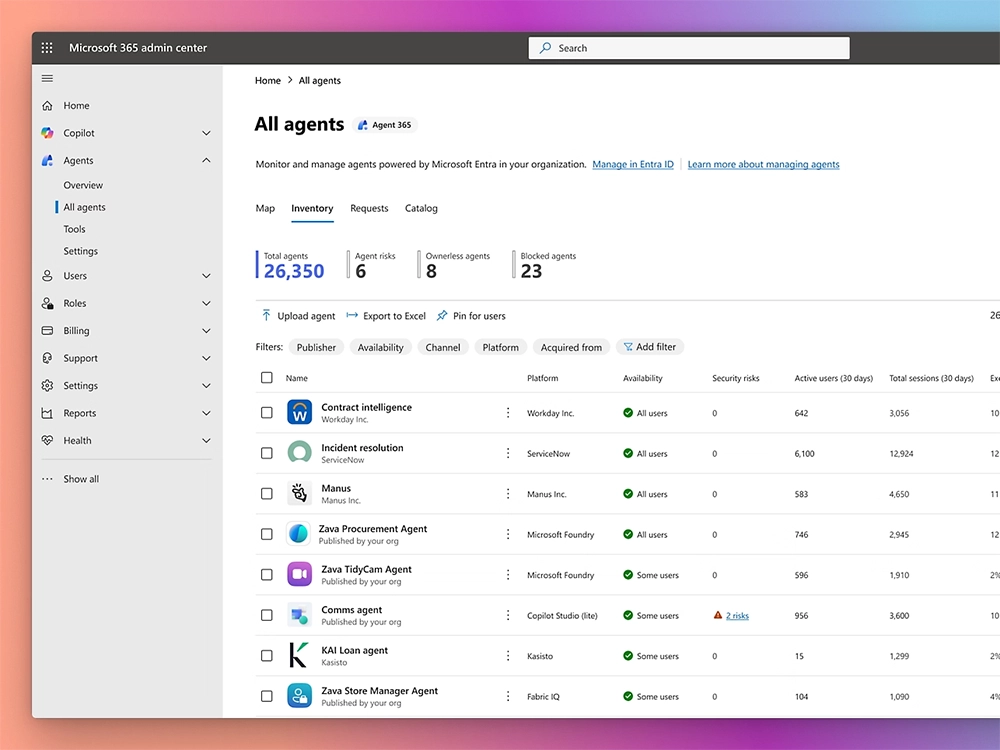Open more options for Zava Store Manager Agent
This screenshot has width=1000, height=750.
pos(508,696)
